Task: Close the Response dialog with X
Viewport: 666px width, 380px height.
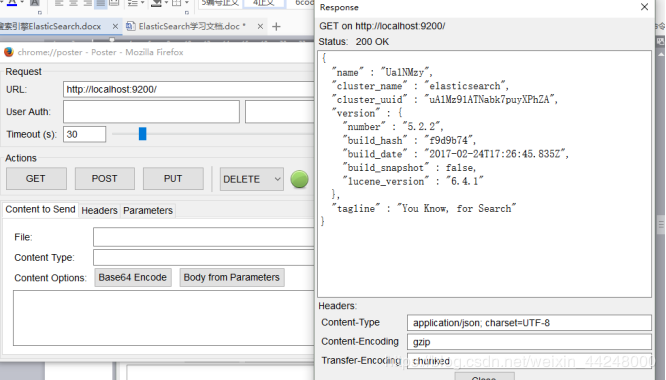Action: pyautogui.click(x=644, y=7)
